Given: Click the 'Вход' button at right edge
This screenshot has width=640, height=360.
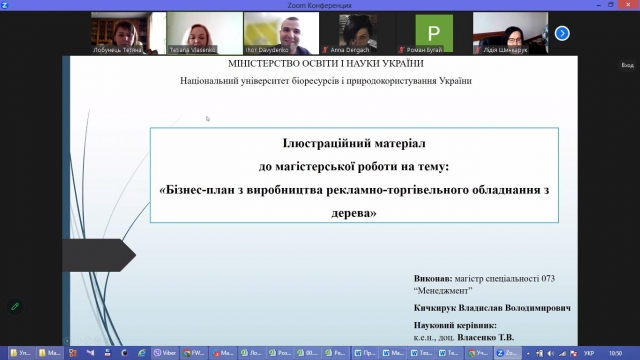Looking at the screenshot, I should point(627,65).
